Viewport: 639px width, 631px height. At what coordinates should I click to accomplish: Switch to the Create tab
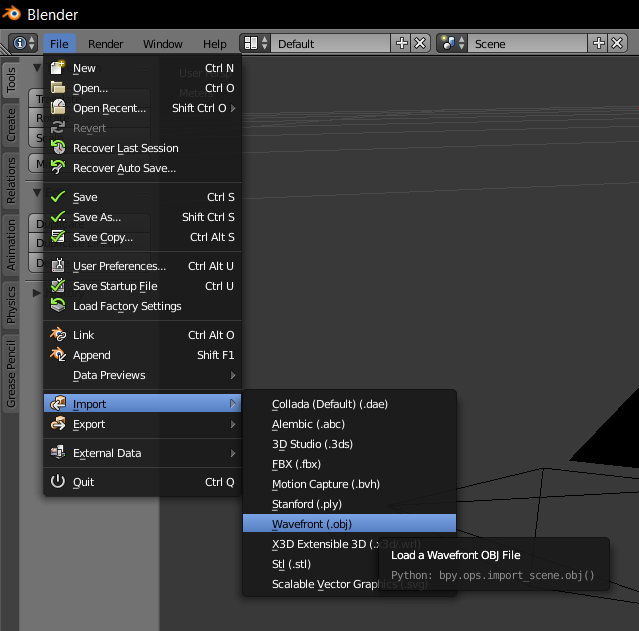tap(11, 125)
